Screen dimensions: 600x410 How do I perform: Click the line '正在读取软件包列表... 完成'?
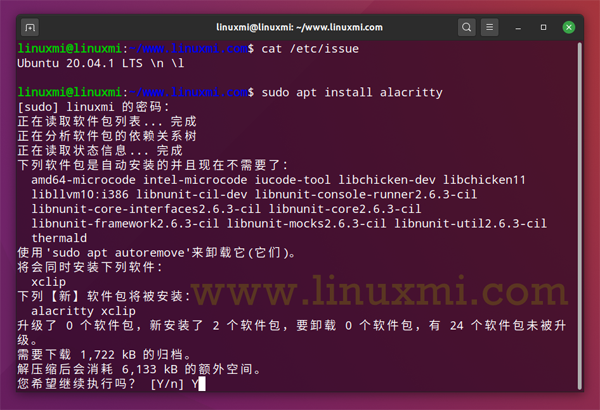click(107, 121)
